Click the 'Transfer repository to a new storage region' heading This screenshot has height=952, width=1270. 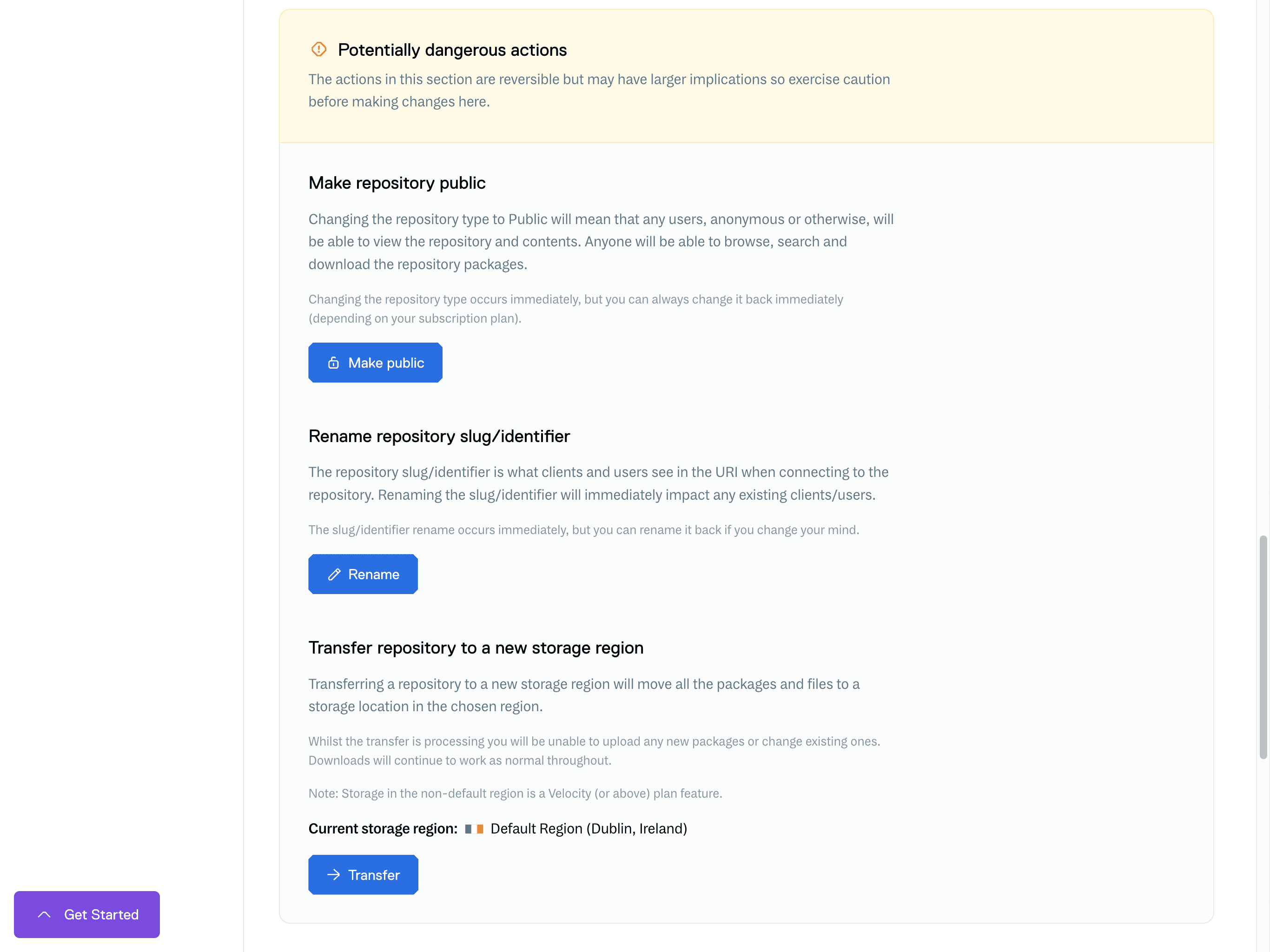[x=476, y=648]
